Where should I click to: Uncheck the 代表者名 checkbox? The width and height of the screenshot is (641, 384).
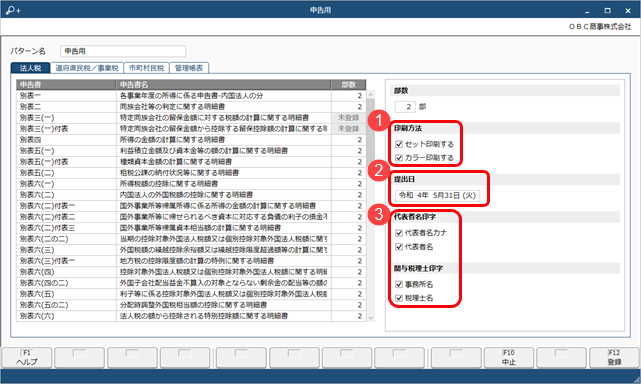click(x=399, y=247)
